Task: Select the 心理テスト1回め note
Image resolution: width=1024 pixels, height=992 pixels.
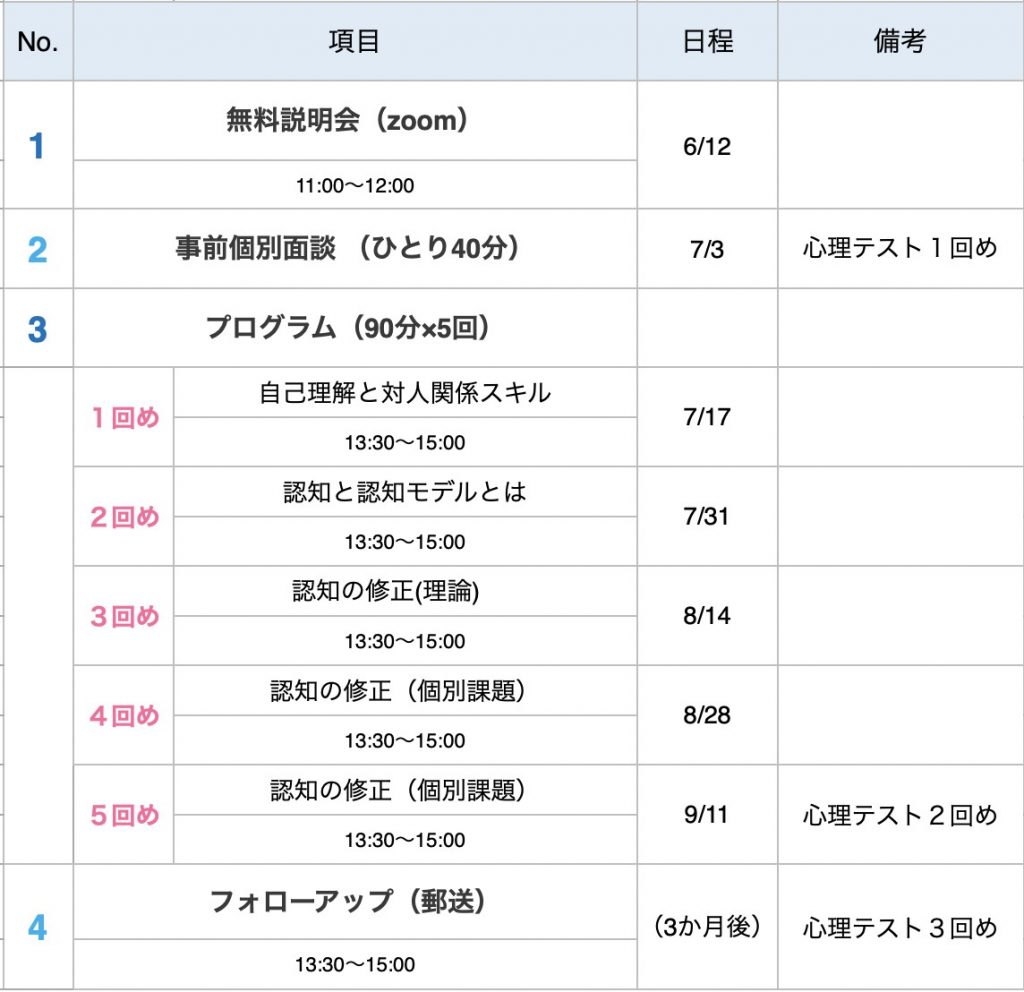Action: coord(900,249)
